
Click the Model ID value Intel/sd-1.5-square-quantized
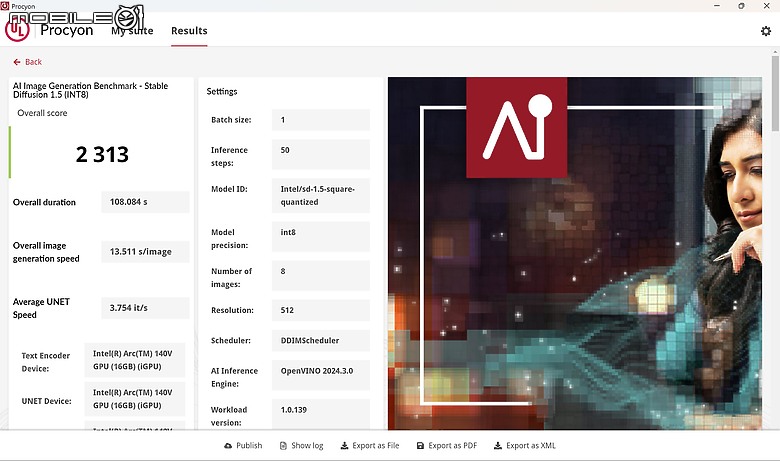point(321,195)
